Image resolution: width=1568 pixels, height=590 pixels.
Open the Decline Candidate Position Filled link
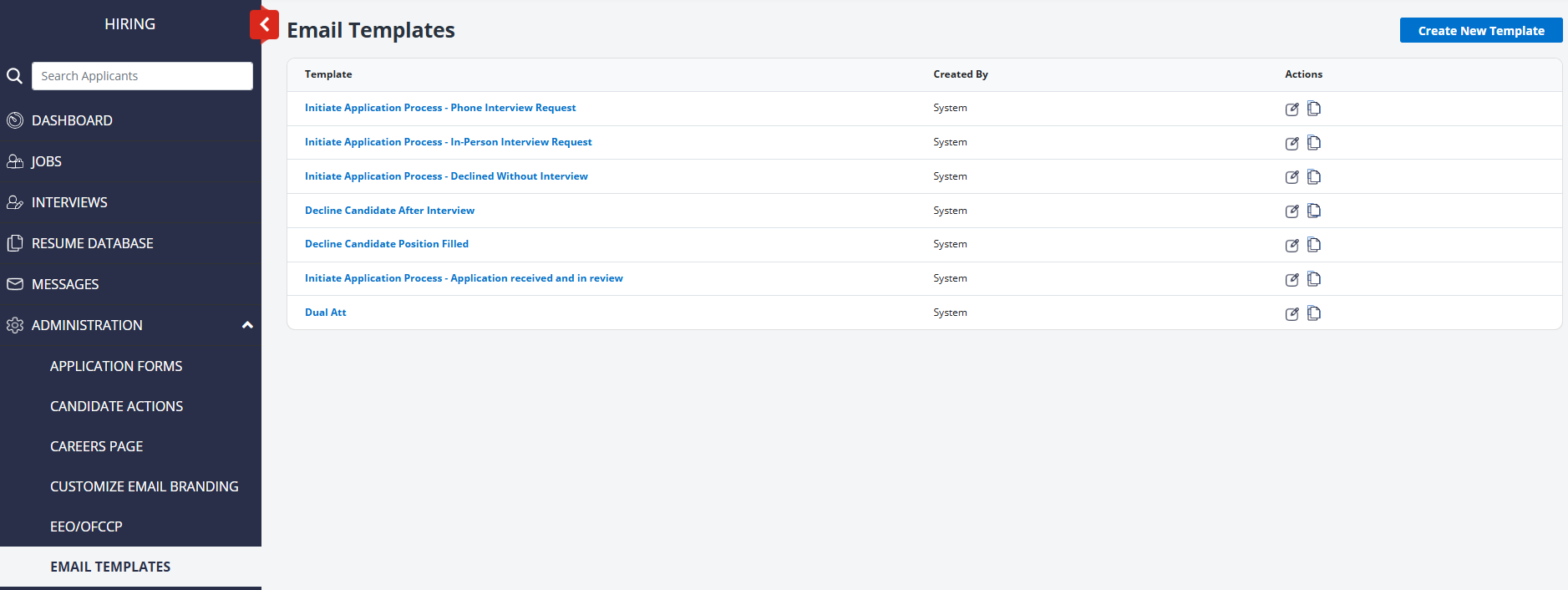point(386,244)
